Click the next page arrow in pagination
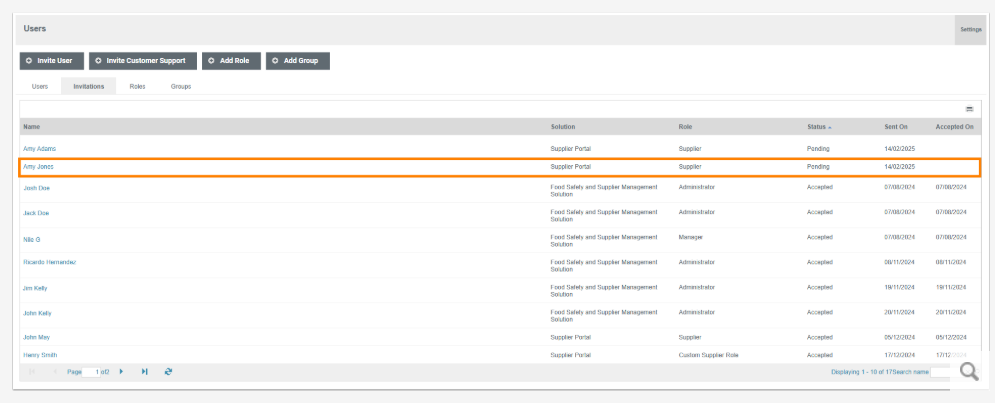 122,371
